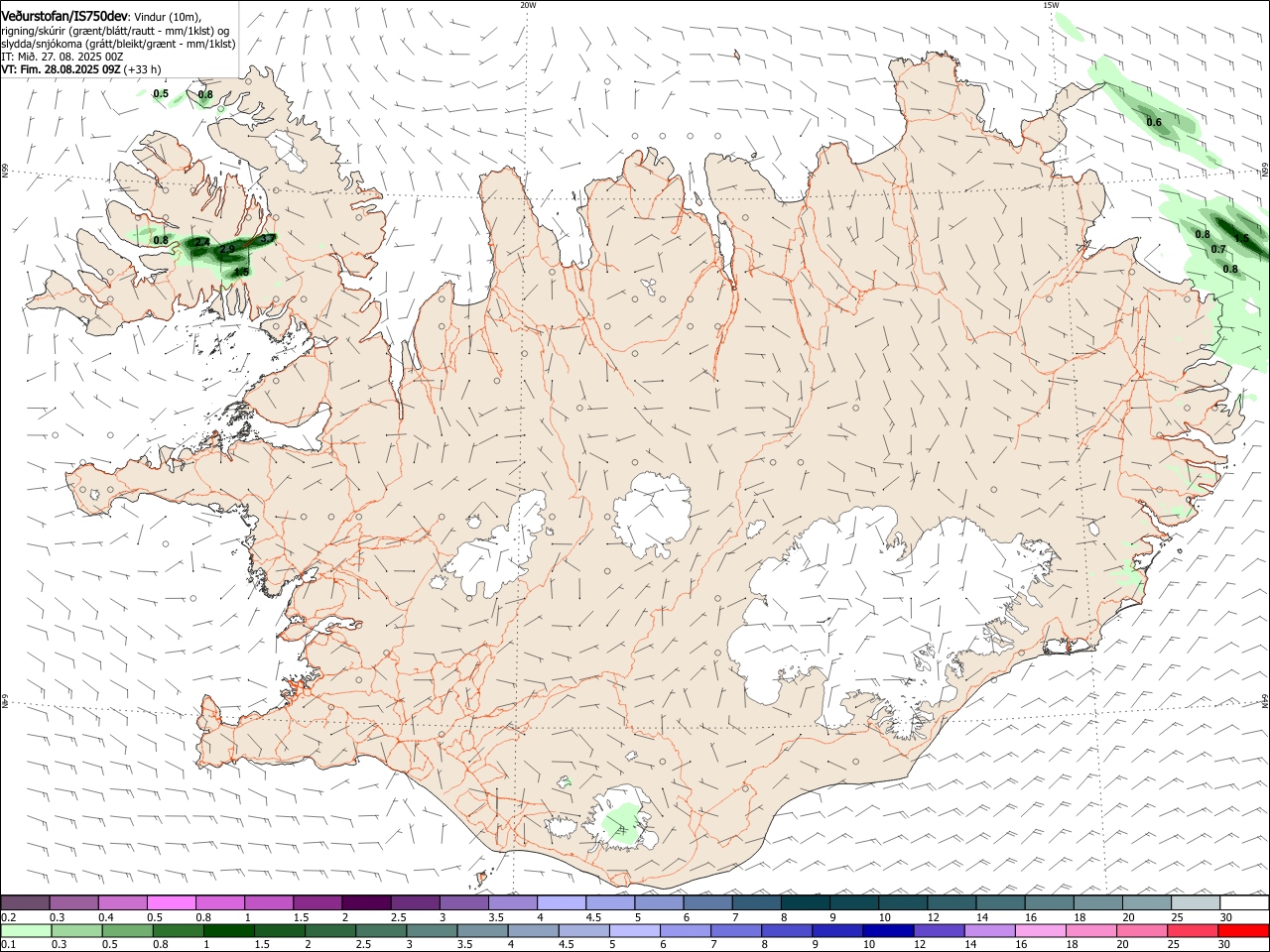Click the +33 h forecast offset text
This screenshot has width=1270, height=952.
tap(143, 69)
